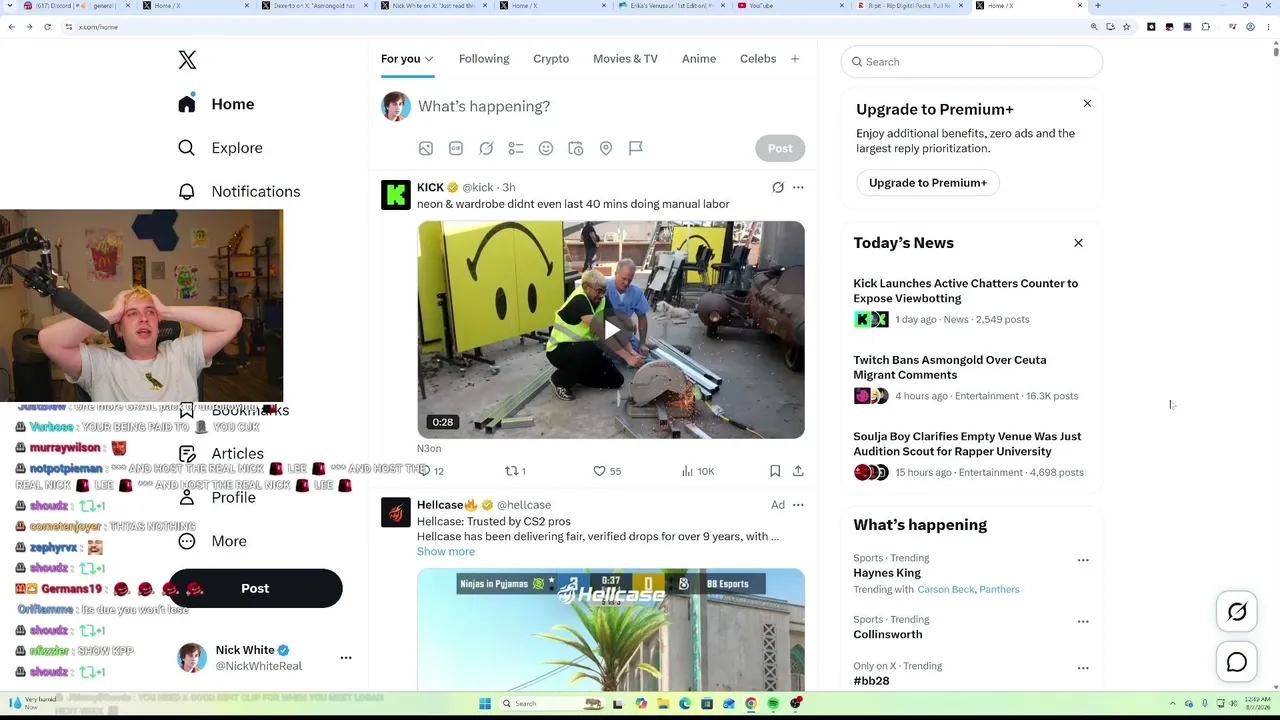Tag a location on the post
1280x720 pixels.
(606, 148)
